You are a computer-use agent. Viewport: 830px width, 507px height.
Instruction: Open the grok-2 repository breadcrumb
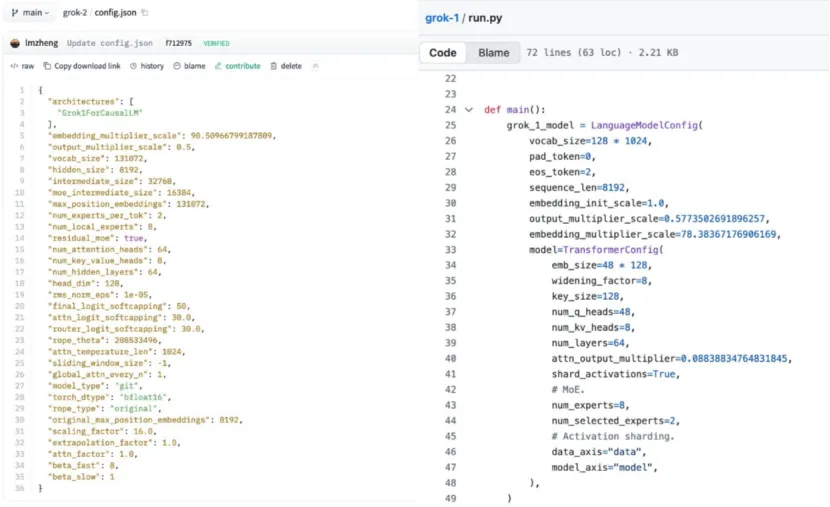[x=76, y=12]
